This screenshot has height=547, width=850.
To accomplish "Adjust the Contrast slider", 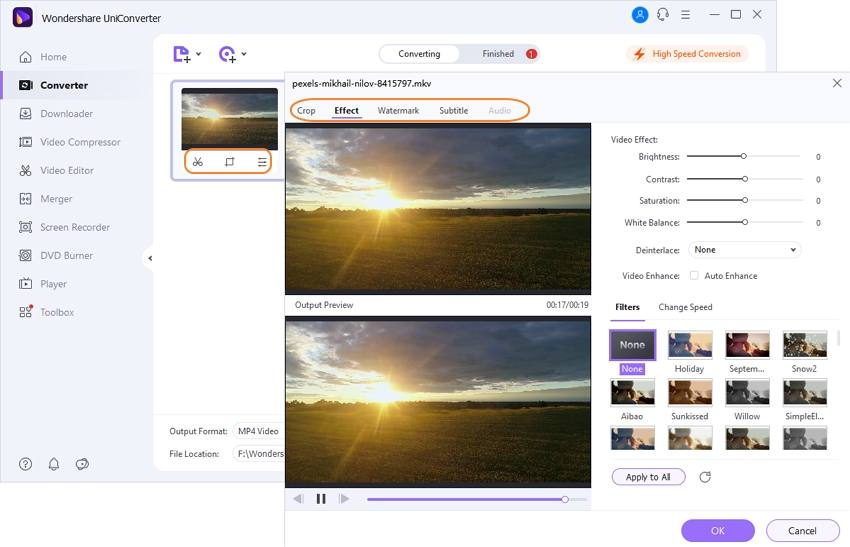I will [745, 179].
